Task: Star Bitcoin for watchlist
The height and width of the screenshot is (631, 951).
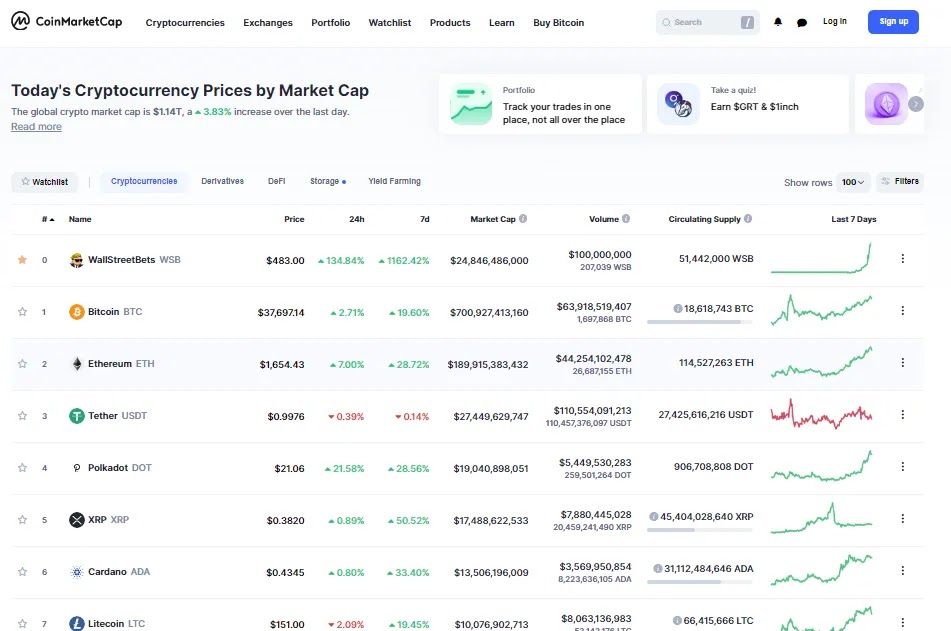Action: pos(22,312)
